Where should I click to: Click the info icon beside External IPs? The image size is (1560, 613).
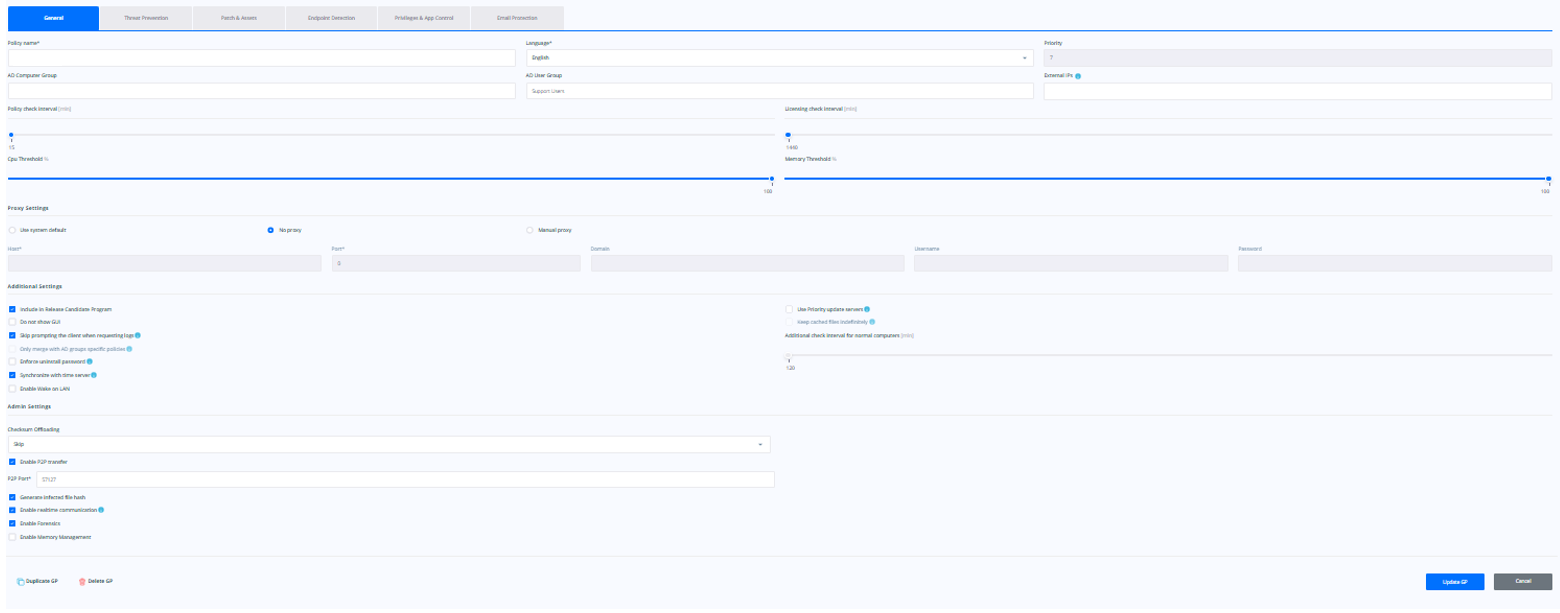(x=1078, y=76)
